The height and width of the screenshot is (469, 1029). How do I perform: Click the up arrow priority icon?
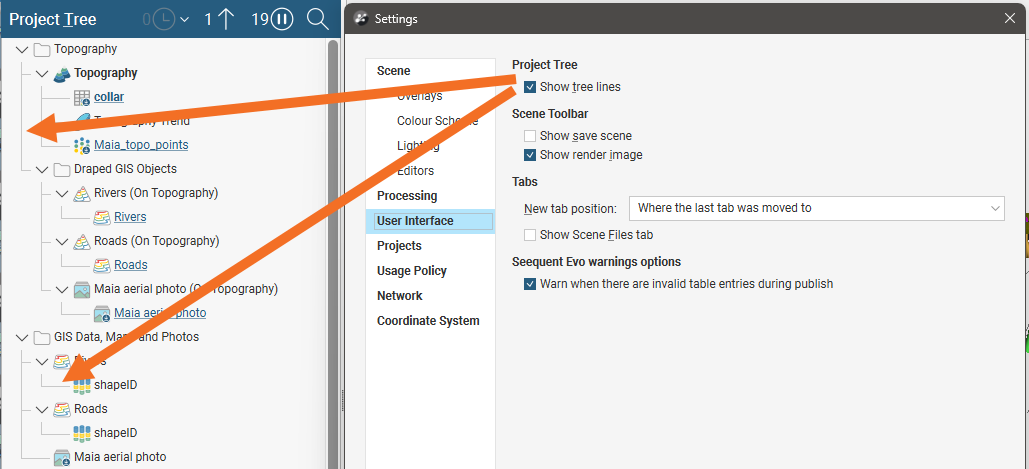pyautogui.click(x=226, y=19)
